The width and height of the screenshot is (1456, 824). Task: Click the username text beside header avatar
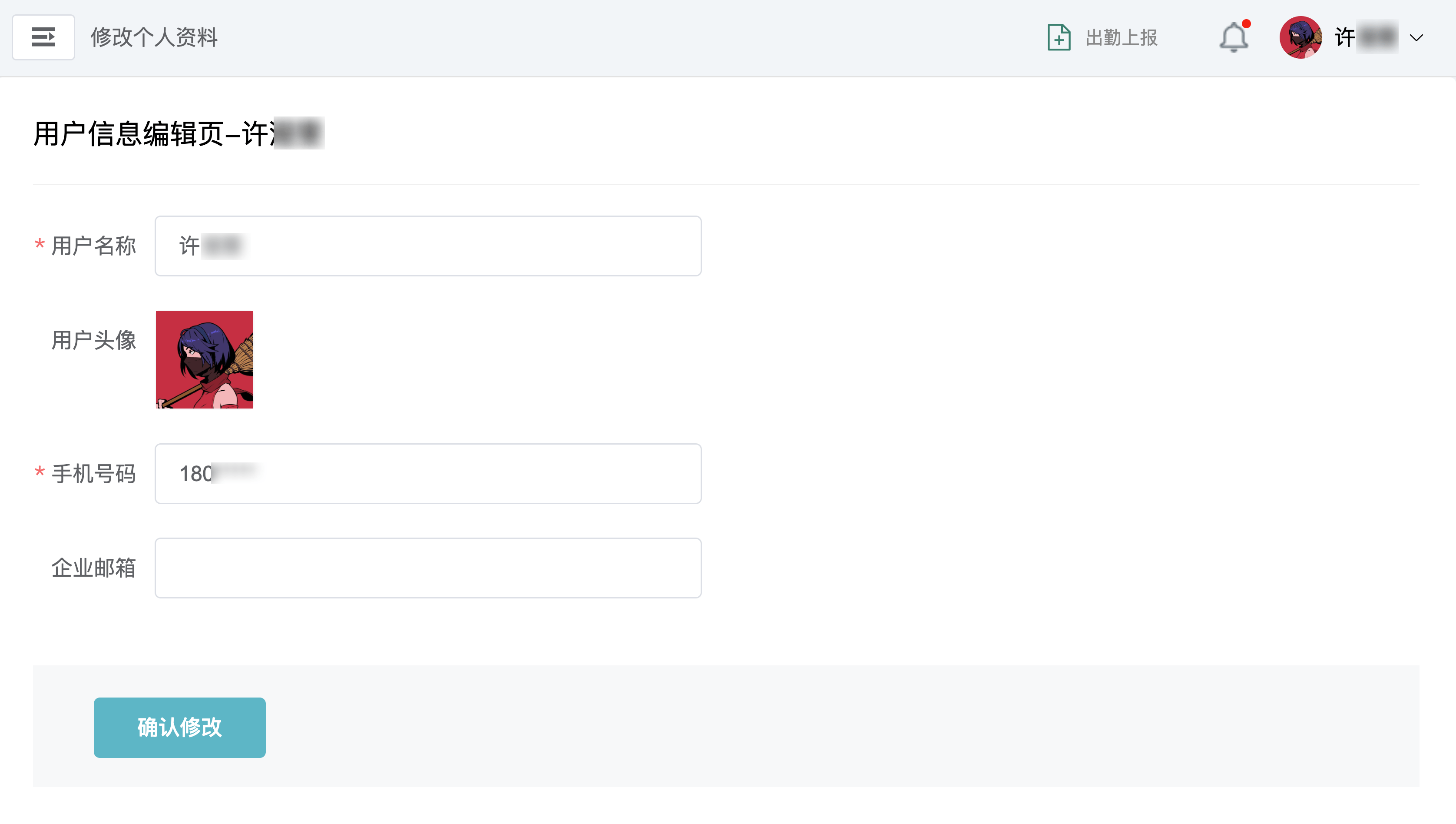[x=1366, y=37]
